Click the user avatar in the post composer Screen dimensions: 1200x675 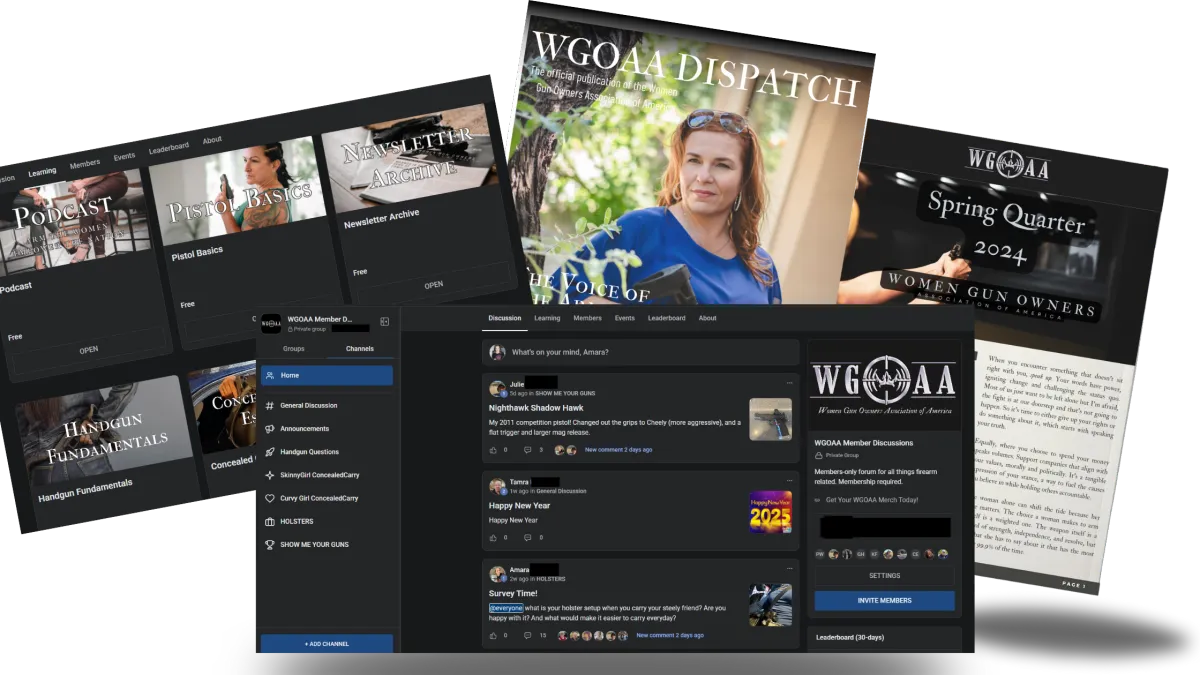[x=498, y=352]
